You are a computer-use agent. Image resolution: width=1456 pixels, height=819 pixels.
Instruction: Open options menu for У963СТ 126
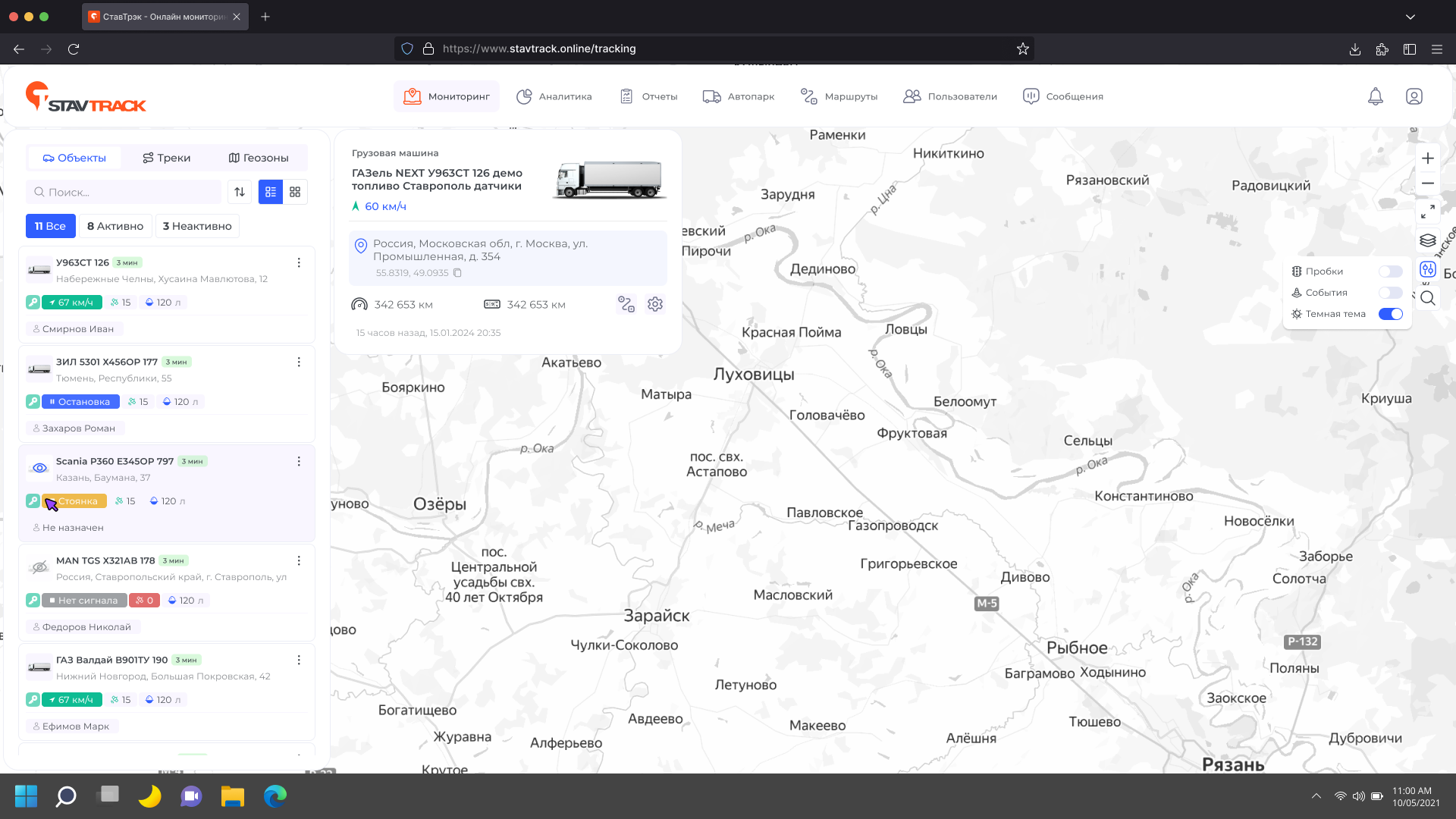coord(299,262)
